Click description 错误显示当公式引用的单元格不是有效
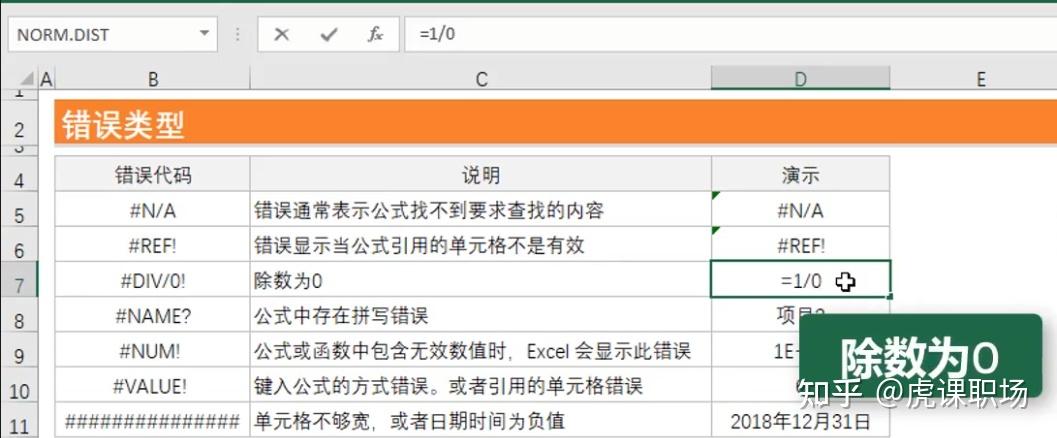The height and width of the screenshot is (438, 1057). pos(481,245)
